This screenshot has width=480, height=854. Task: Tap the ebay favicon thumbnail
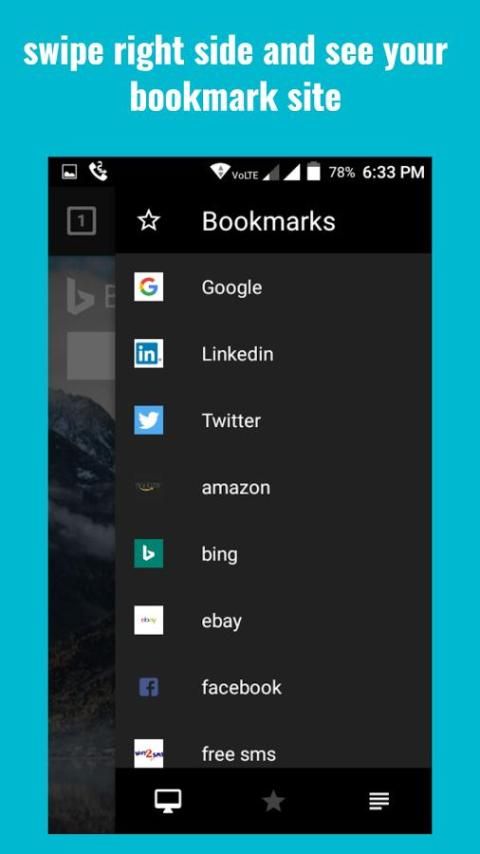pos(149,620)
